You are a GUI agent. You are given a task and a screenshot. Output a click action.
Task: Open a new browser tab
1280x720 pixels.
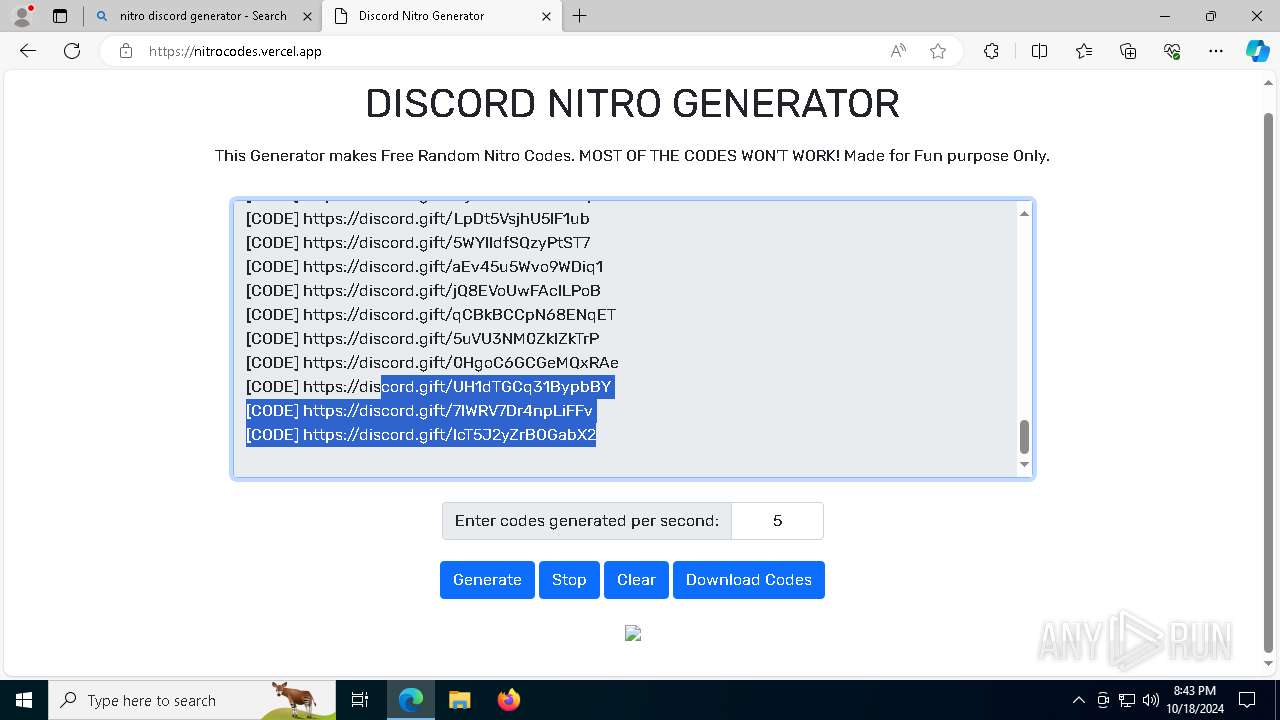[579, 16]
